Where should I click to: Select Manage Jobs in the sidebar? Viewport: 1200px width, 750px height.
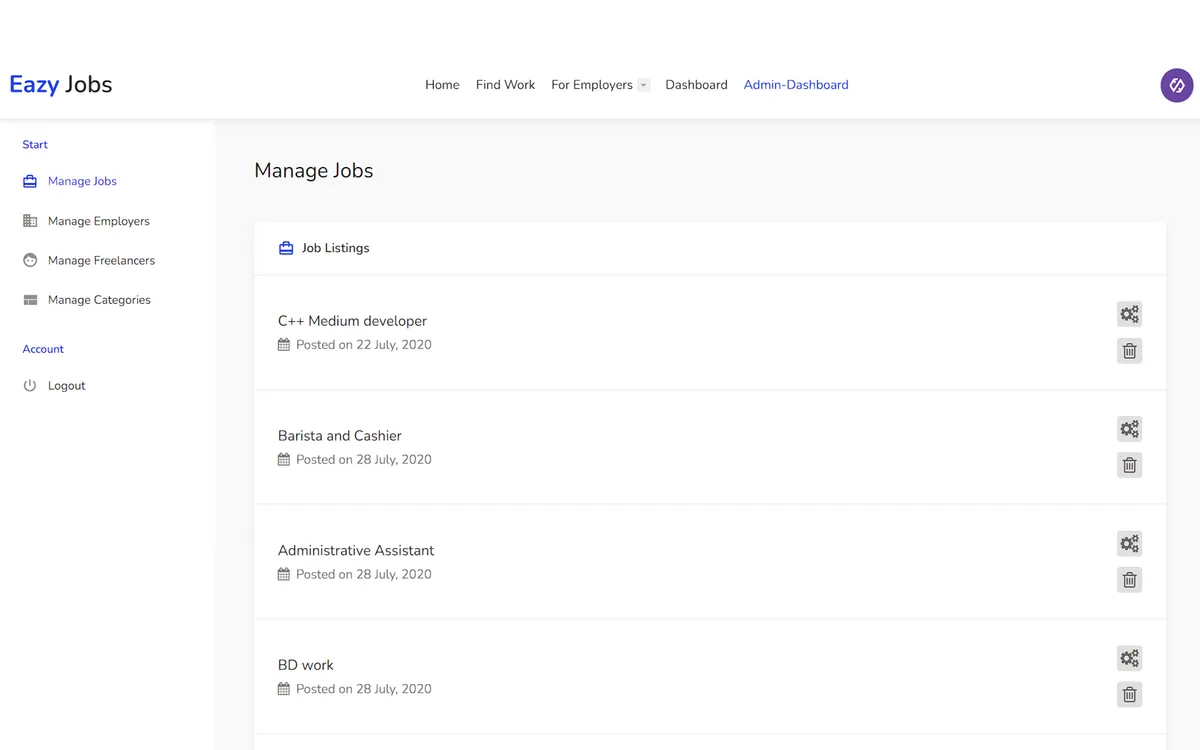click(x=82, y=181)
